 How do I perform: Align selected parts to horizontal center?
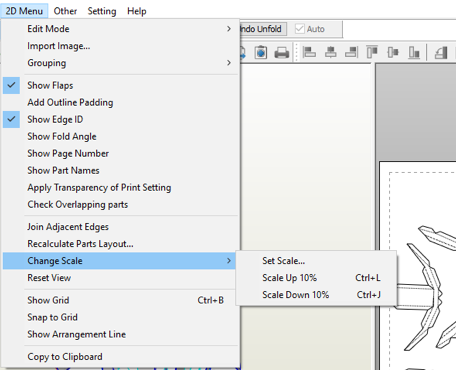330,52
